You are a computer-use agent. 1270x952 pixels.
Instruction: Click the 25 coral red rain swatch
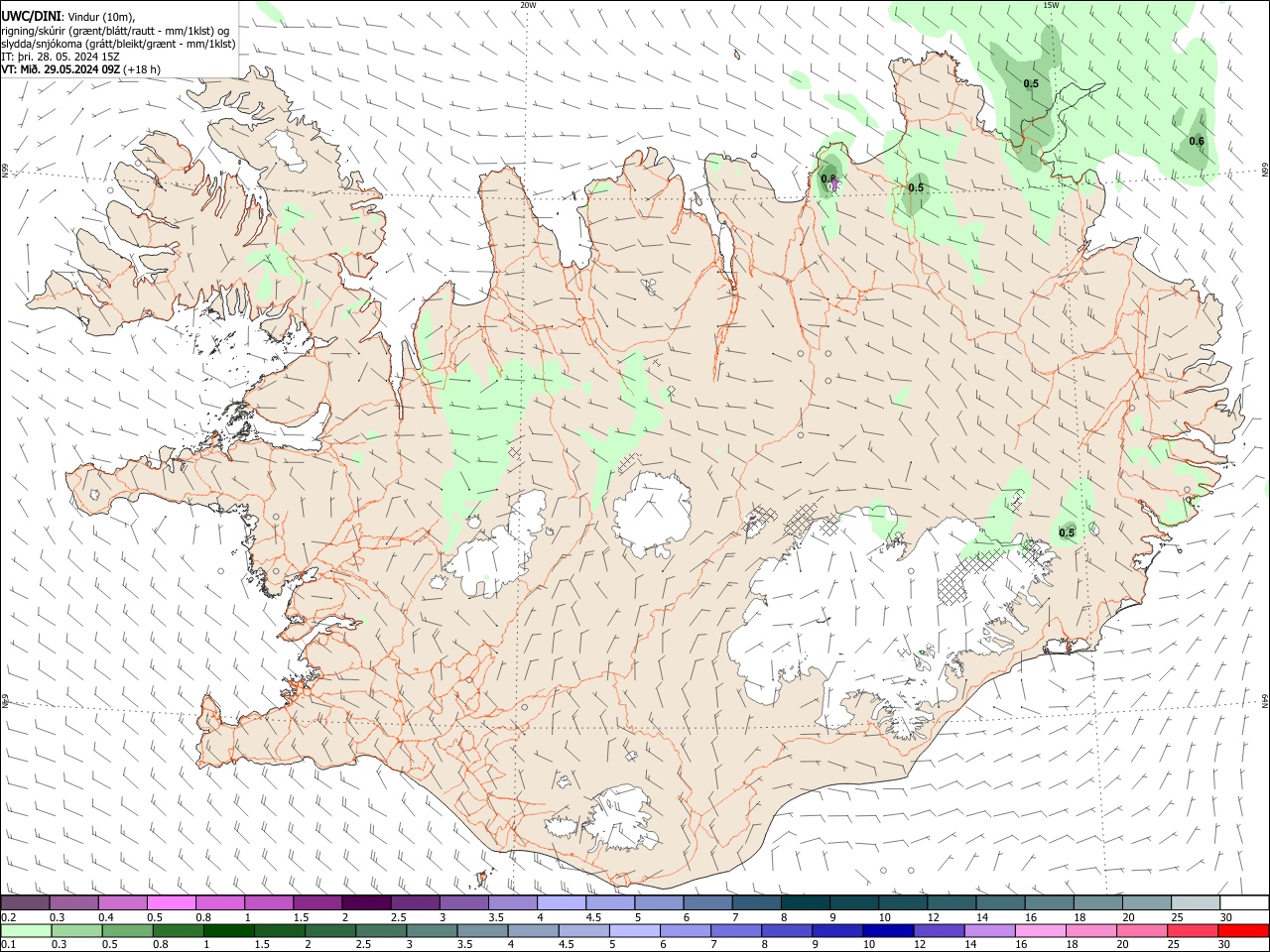1192,930
